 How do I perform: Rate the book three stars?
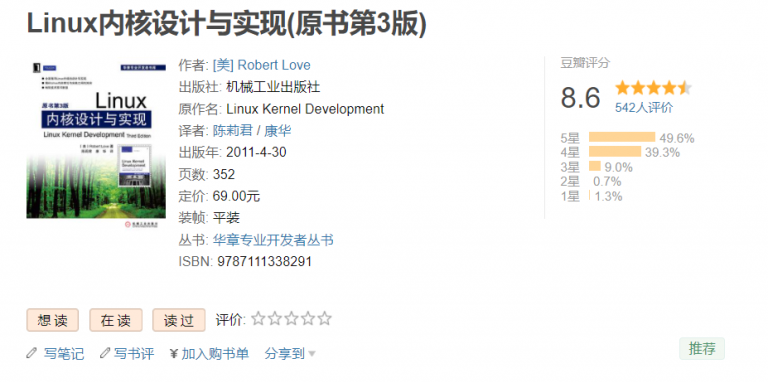tap(291, 319)
